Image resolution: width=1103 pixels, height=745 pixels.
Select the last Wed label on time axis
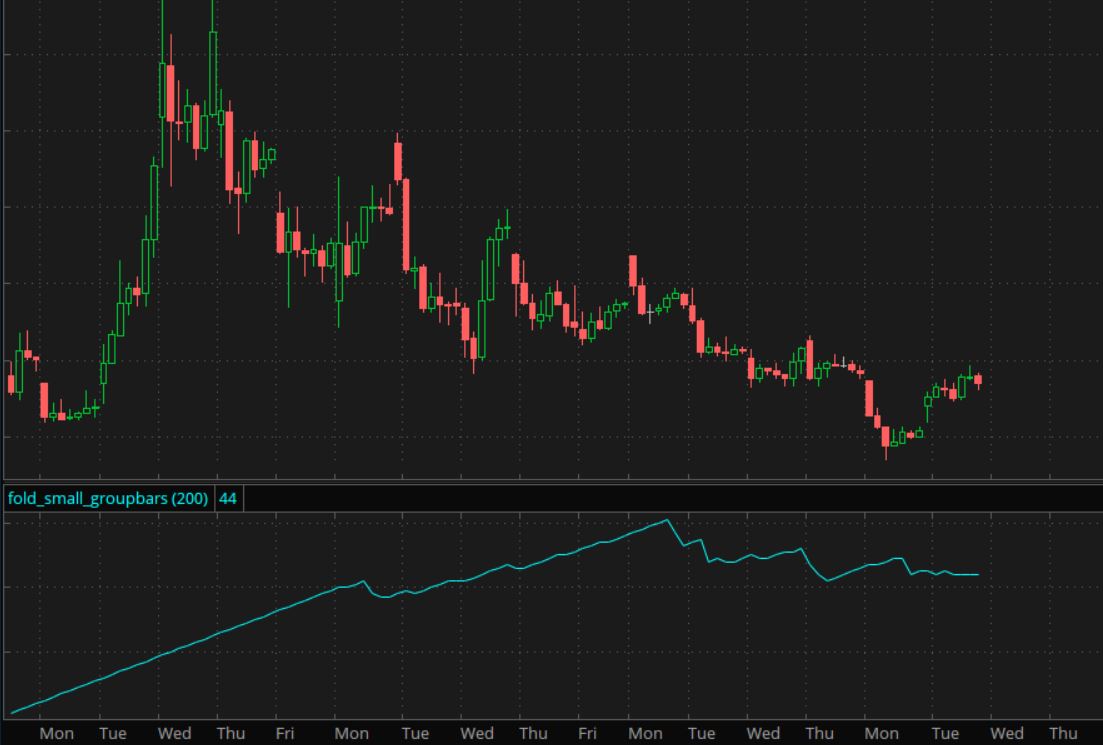coord(1006,733)
